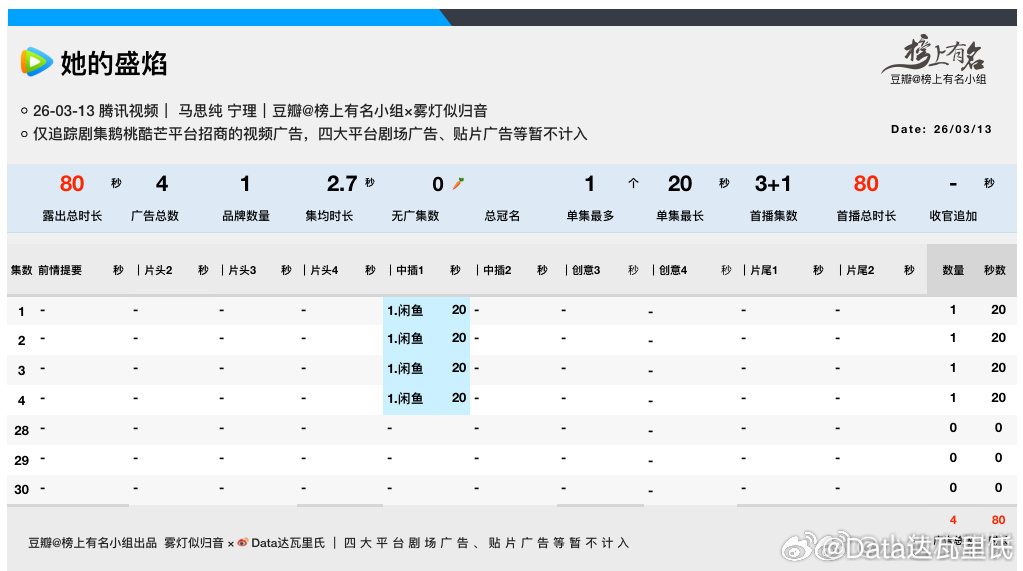Screen dimensions: 1023x571
Task: Click the 榜上有名 calligraphy logo
Action: (x=935, y=53)
